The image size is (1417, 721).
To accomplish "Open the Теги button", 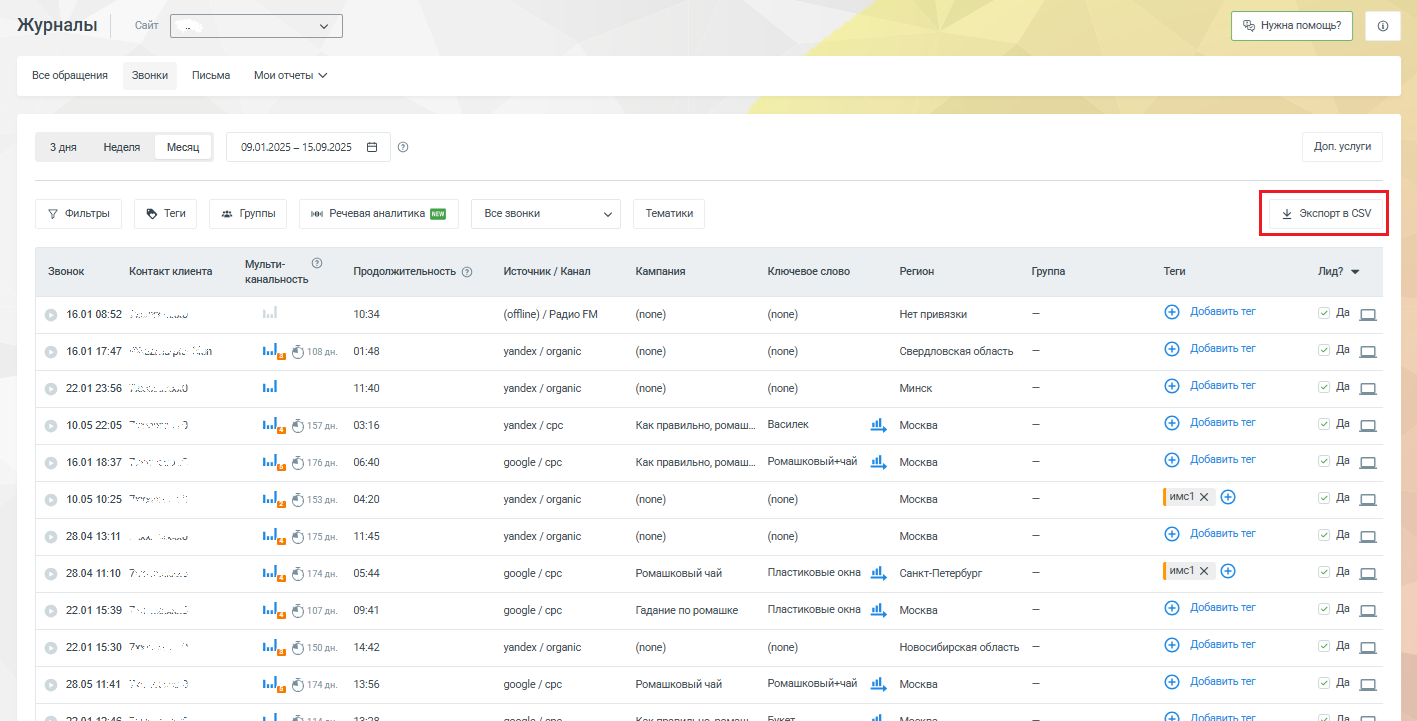I will coord(166,214).
